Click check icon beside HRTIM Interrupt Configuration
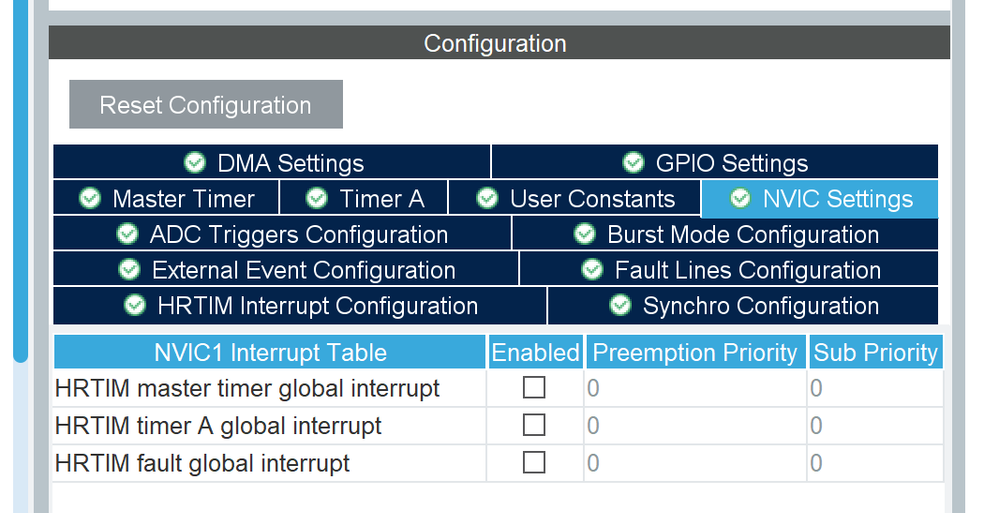Viewport: 999px width, 513px height. (x=135, y=305)
